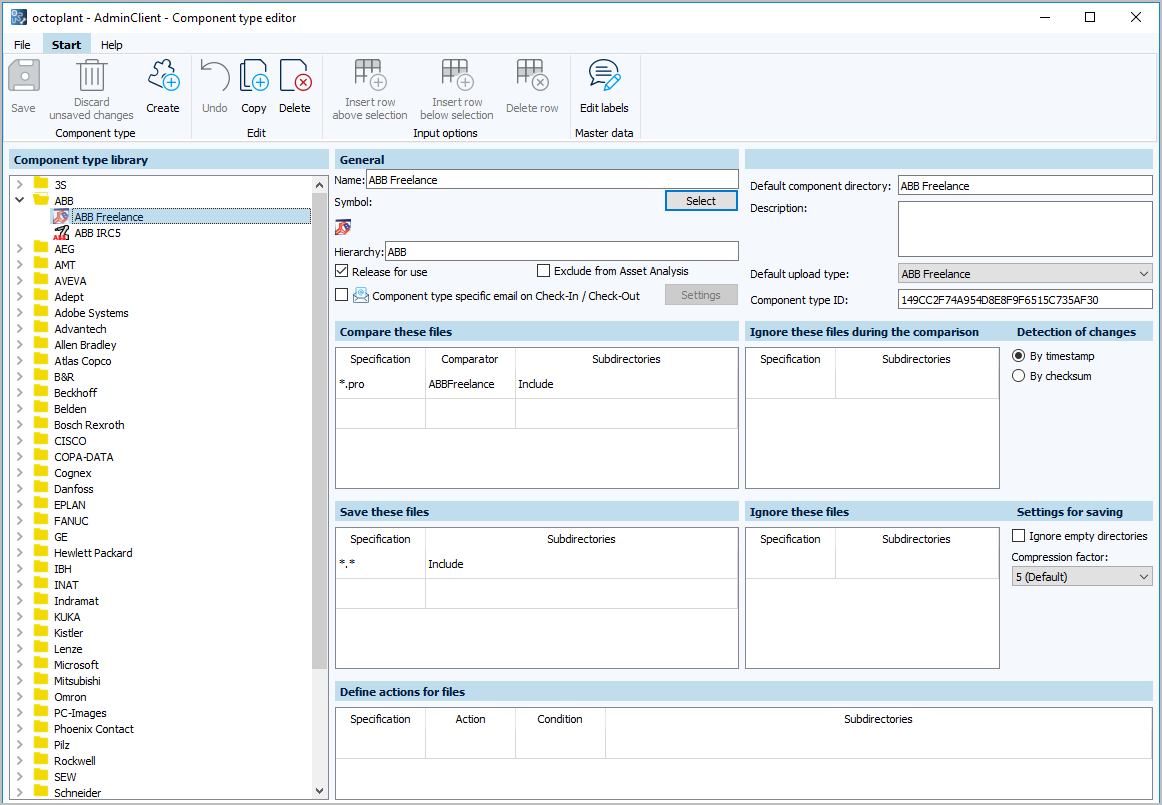Viewport: 1162px width, 805px height.
Task: Open the Help menu
Action: (x=112, y=44)
